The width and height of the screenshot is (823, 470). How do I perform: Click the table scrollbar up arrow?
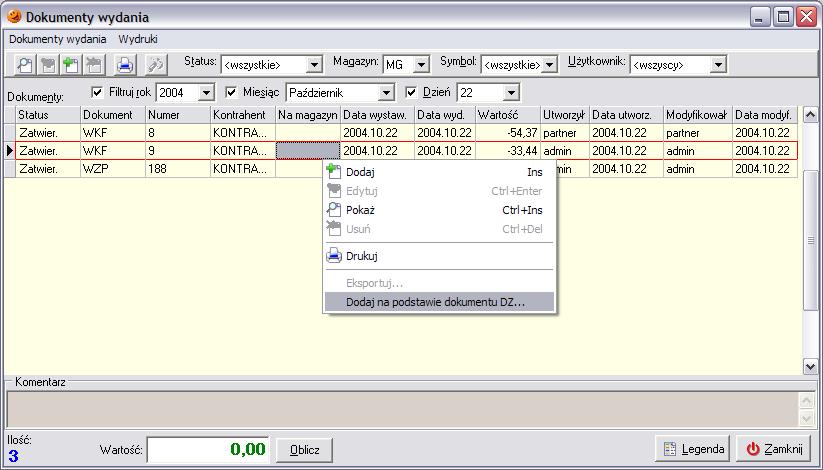pos(810,114)
